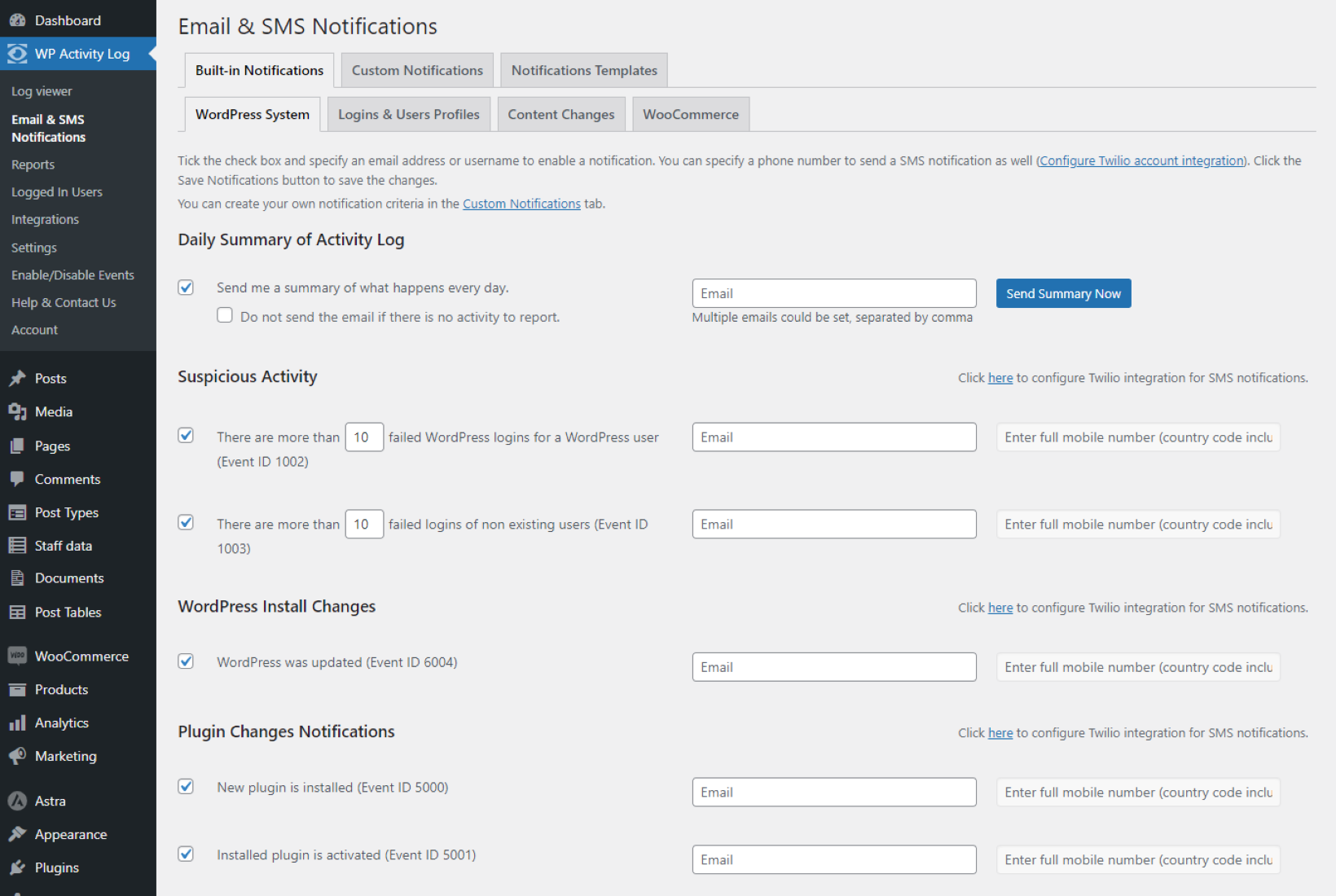Open Notifications Templates tab
This screenshot has height=896, width=1336.
tap(584, 71)
